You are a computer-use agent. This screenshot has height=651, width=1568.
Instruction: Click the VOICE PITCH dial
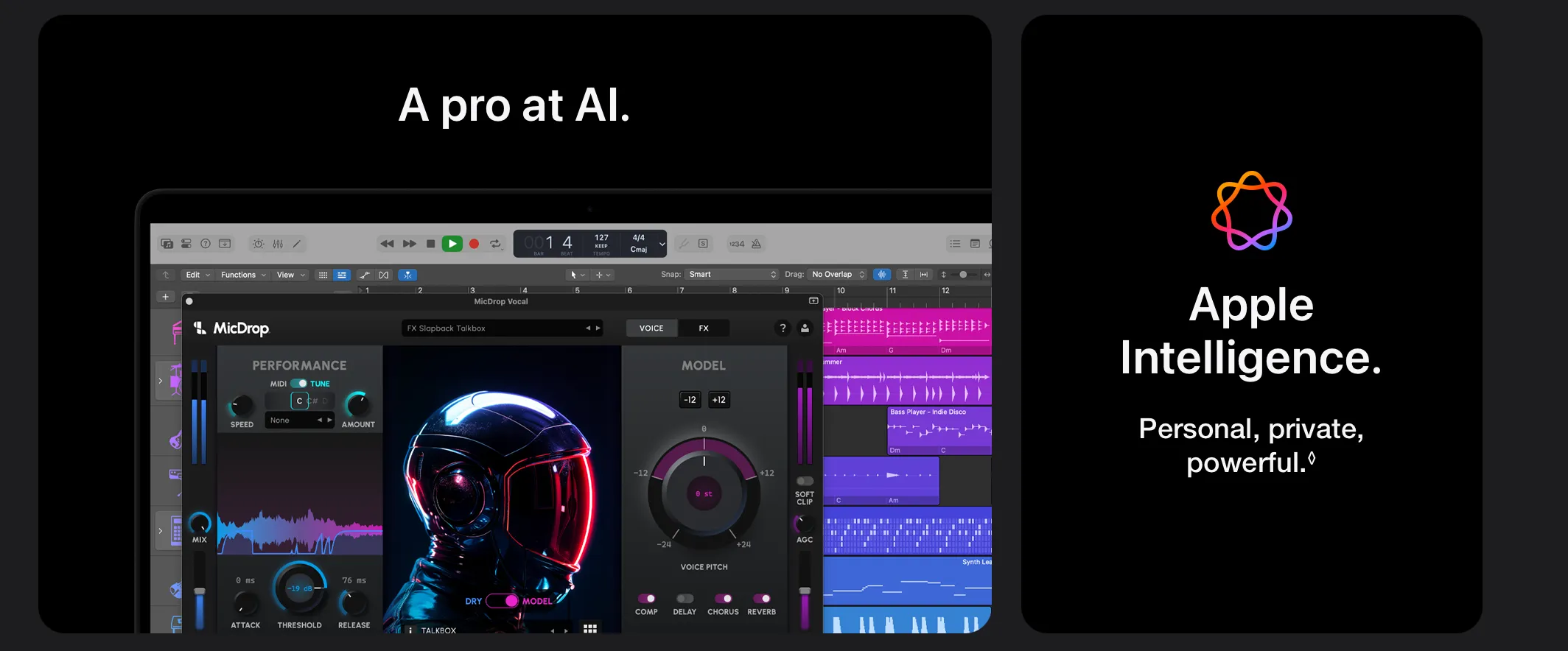704,493
